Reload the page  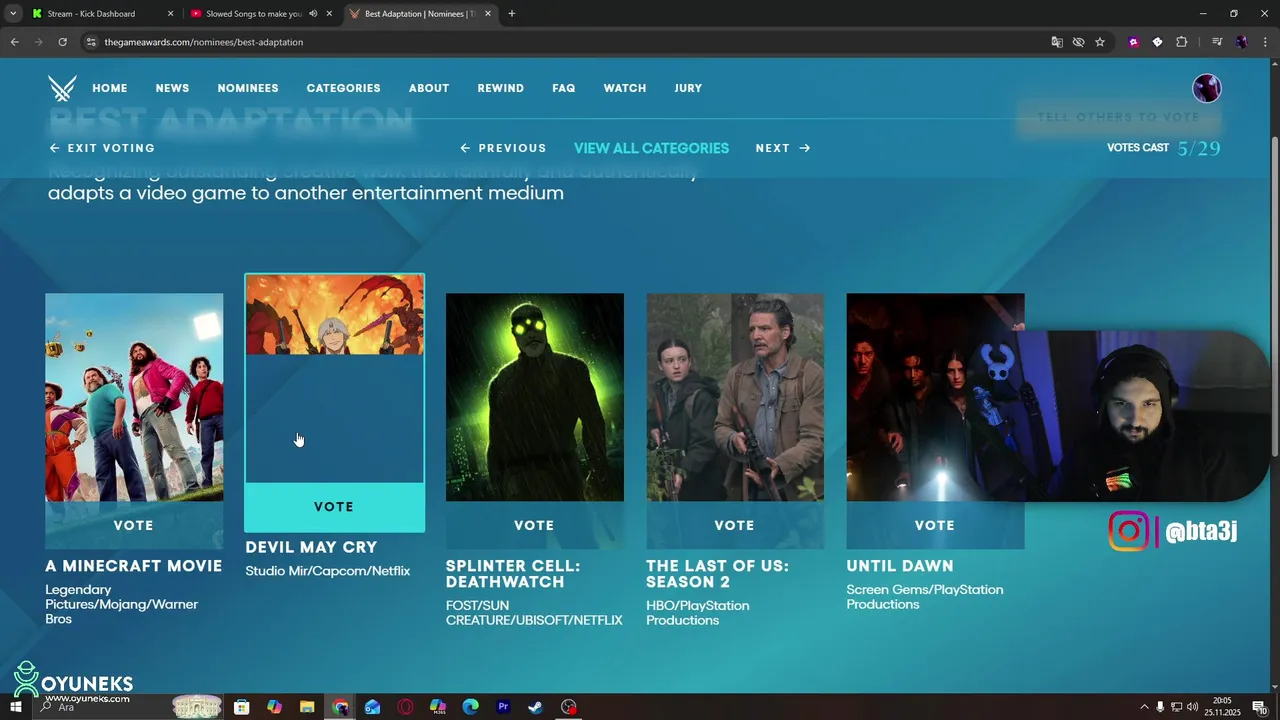pos(62,42)
